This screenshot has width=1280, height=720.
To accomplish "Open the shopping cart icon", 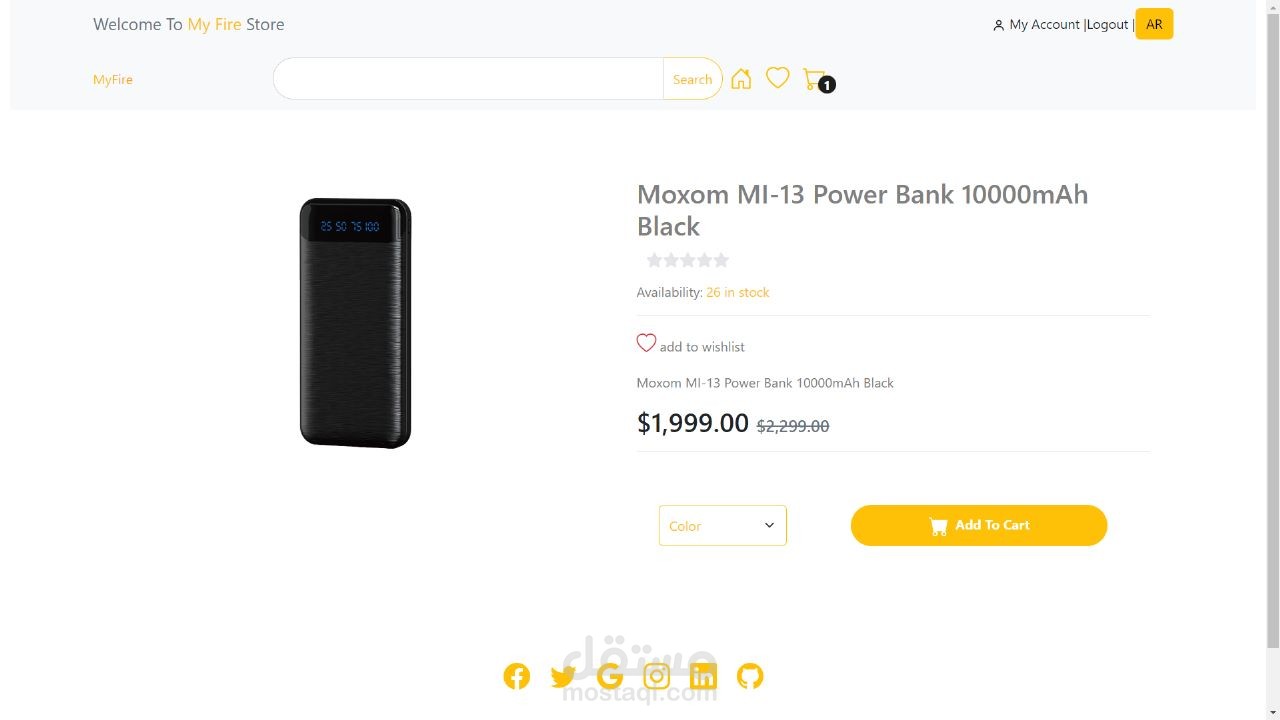I will coord(814,79).
